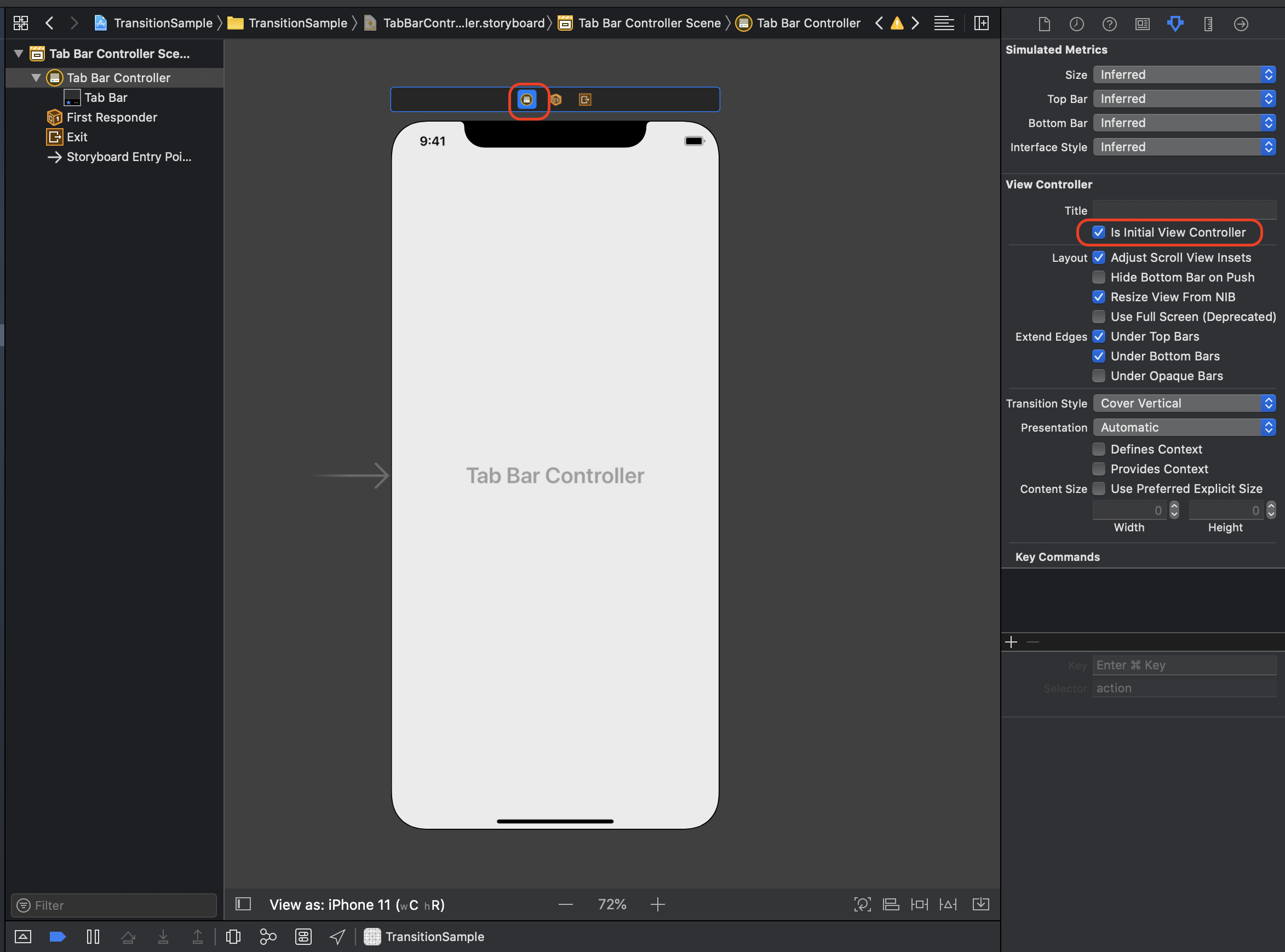The image size is (1285, 952).
Task: Click Update Frames button
Action: coord(862,904)
